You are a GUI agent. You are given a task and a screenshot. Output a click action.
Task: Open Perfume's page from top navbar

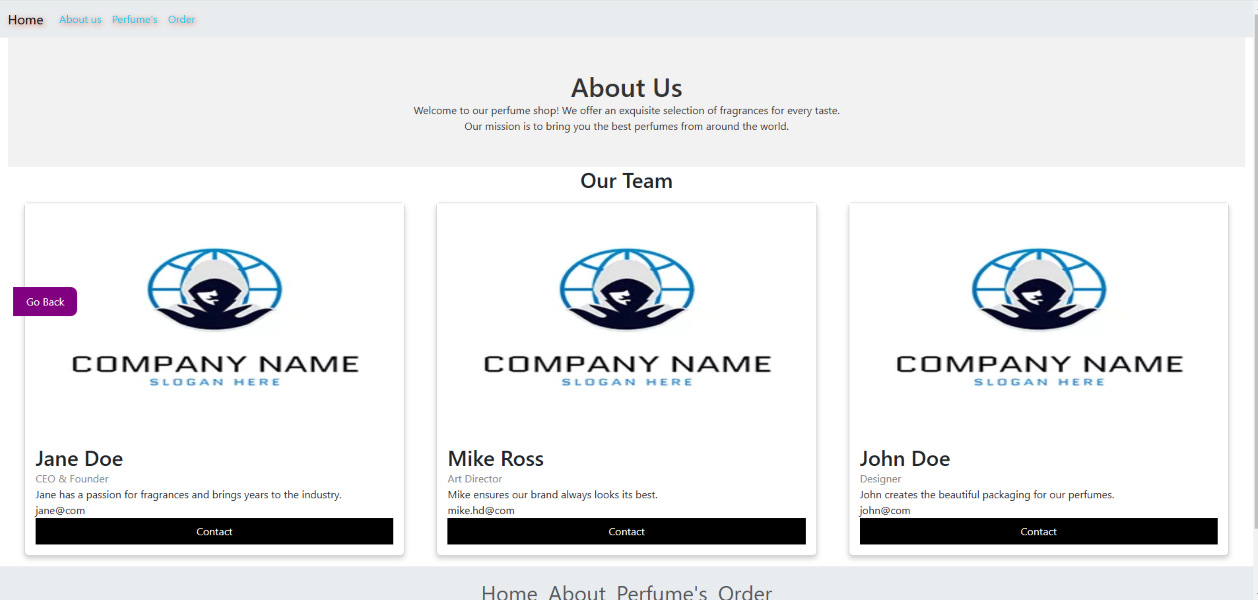[135, 20]
